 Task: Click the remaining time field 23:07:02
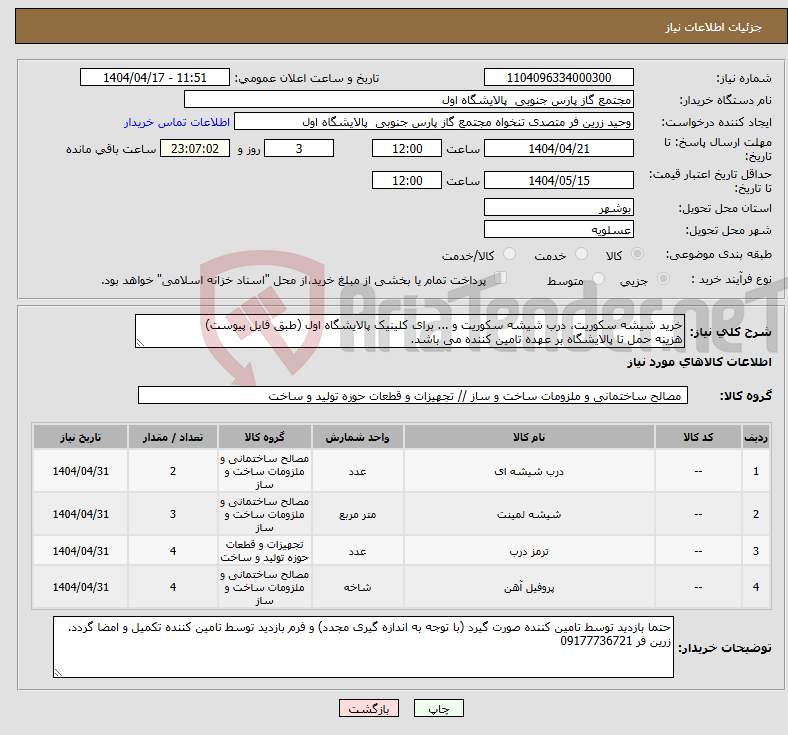(195, 149)
